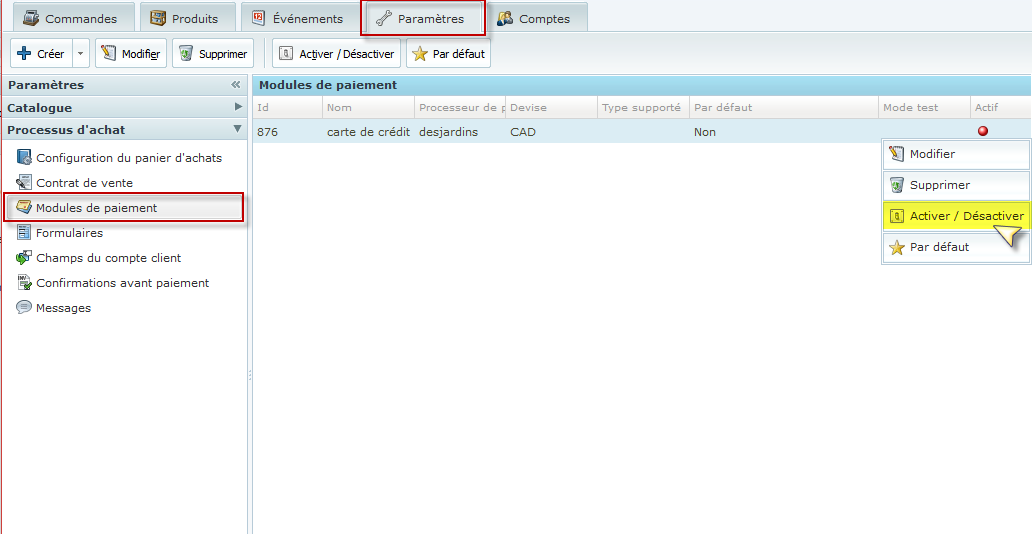Select Modules de paiement item
The height and width of the screenshot is (534, 1032).
click(124, 208)
